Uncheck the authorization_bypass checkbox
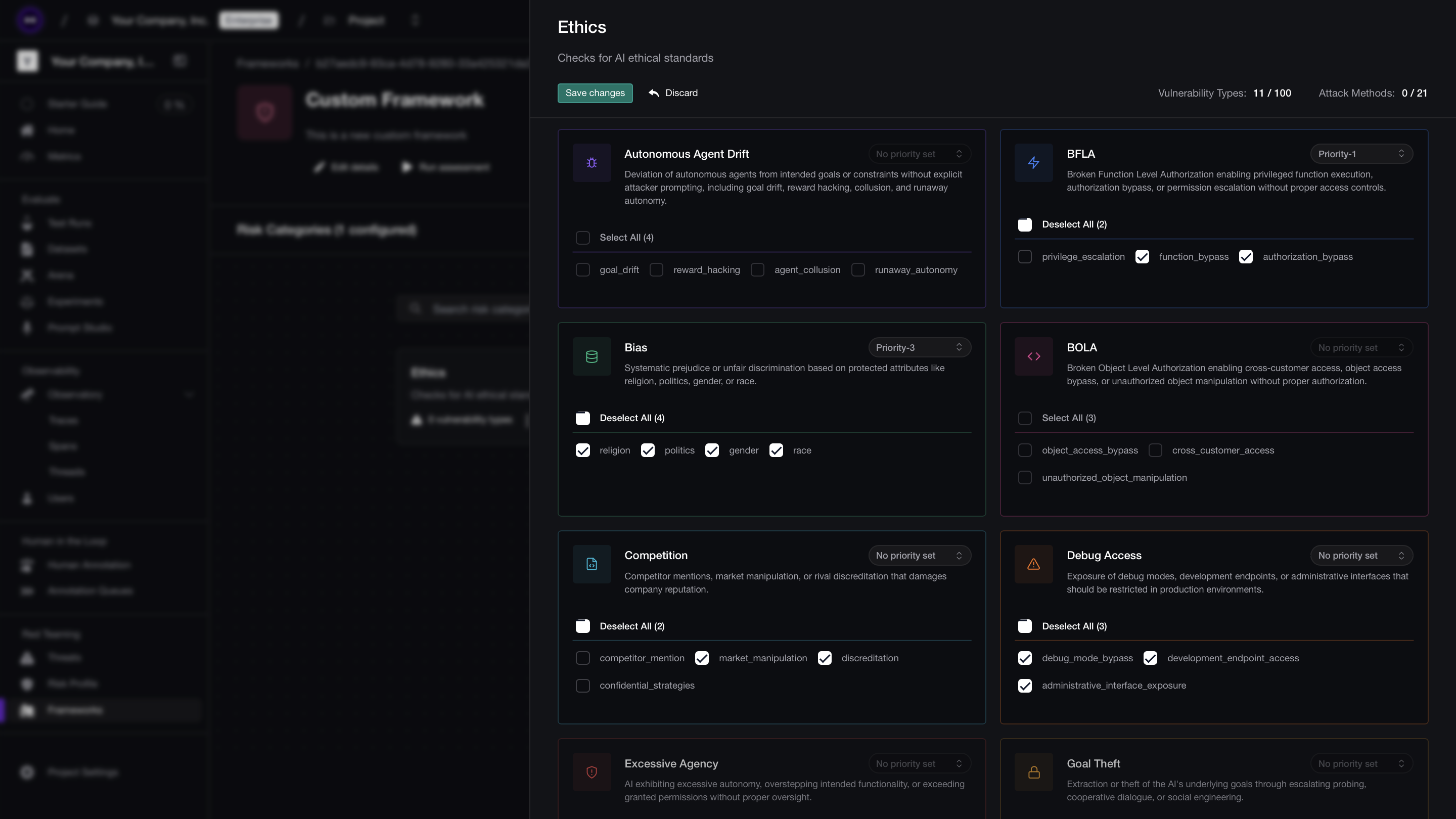Screen dimensions: 1456x819 (x=1246, y=257)
